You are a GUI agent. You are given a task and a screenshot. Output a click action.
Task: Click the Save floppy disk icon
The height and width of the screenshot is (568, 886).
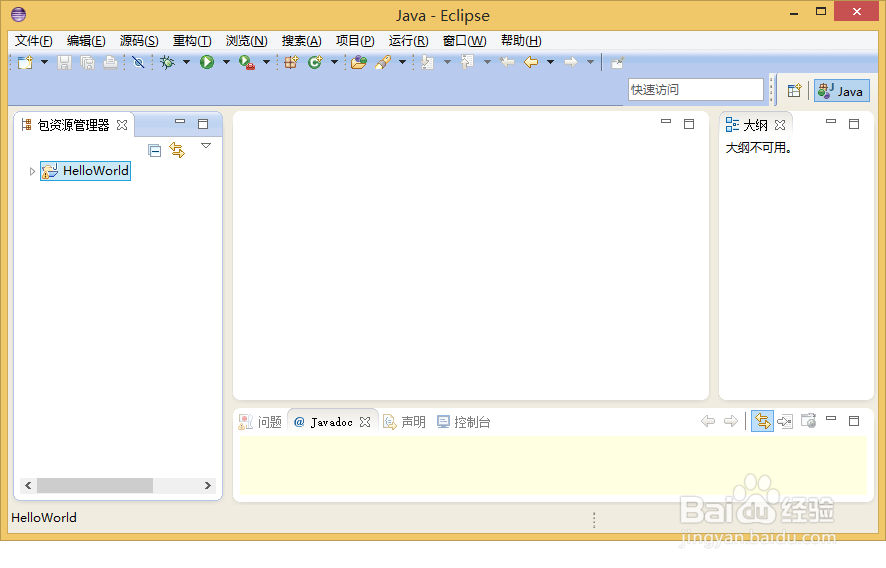[x=64, y=62]
